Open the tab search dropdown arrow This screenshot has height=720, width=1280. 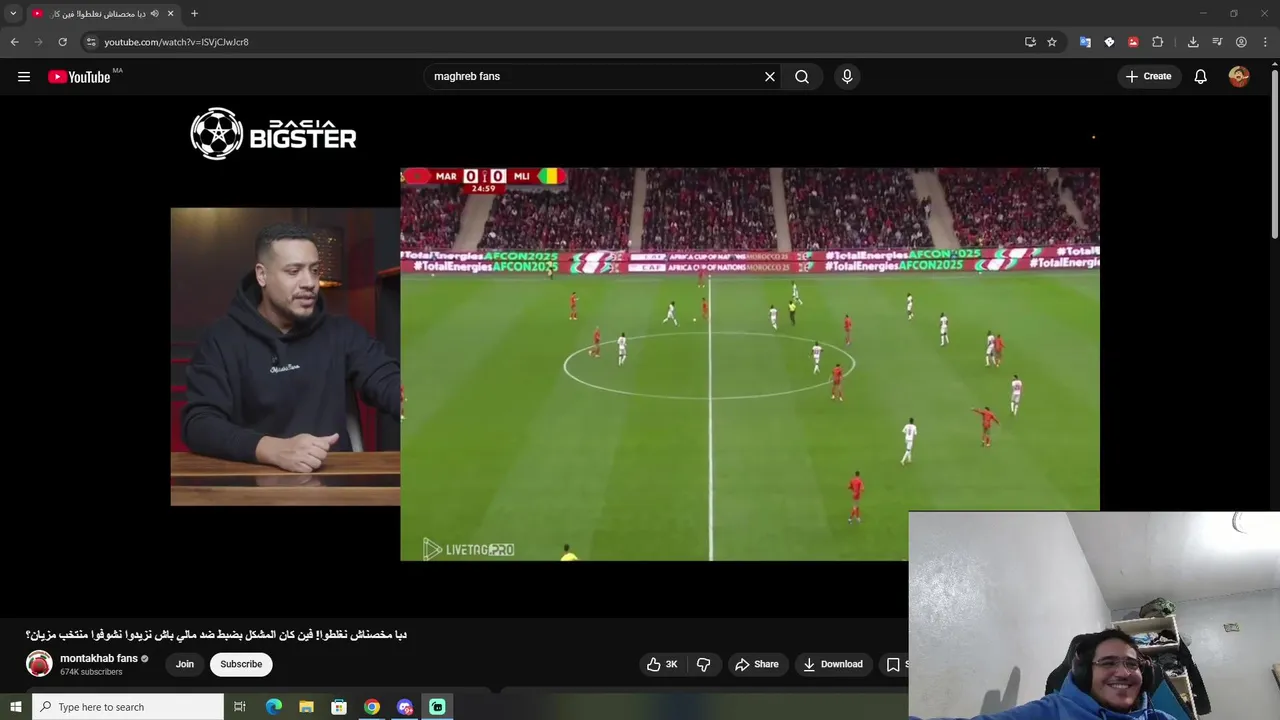click(x=13, y=14)
